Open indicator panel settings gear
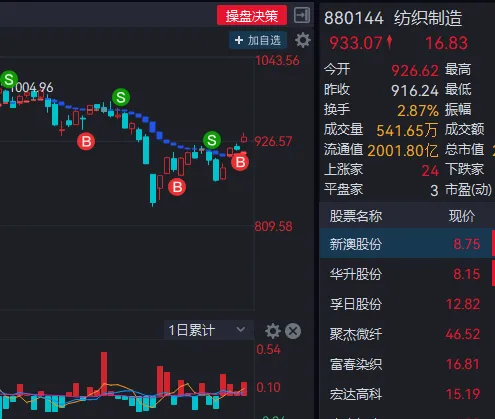 (x=273, y=331)
